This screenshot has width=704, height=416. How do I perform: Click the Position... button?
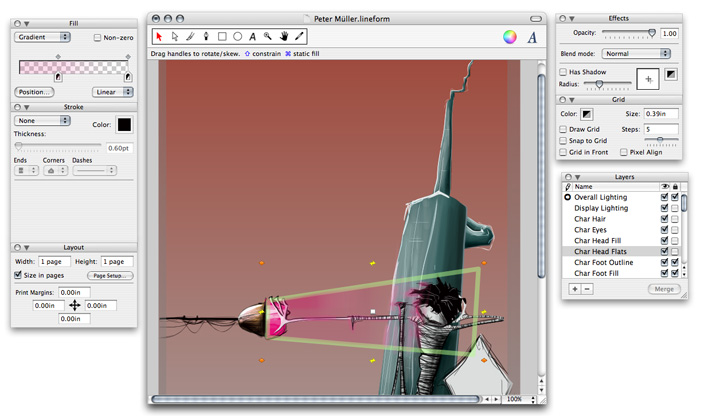point(34,92)
